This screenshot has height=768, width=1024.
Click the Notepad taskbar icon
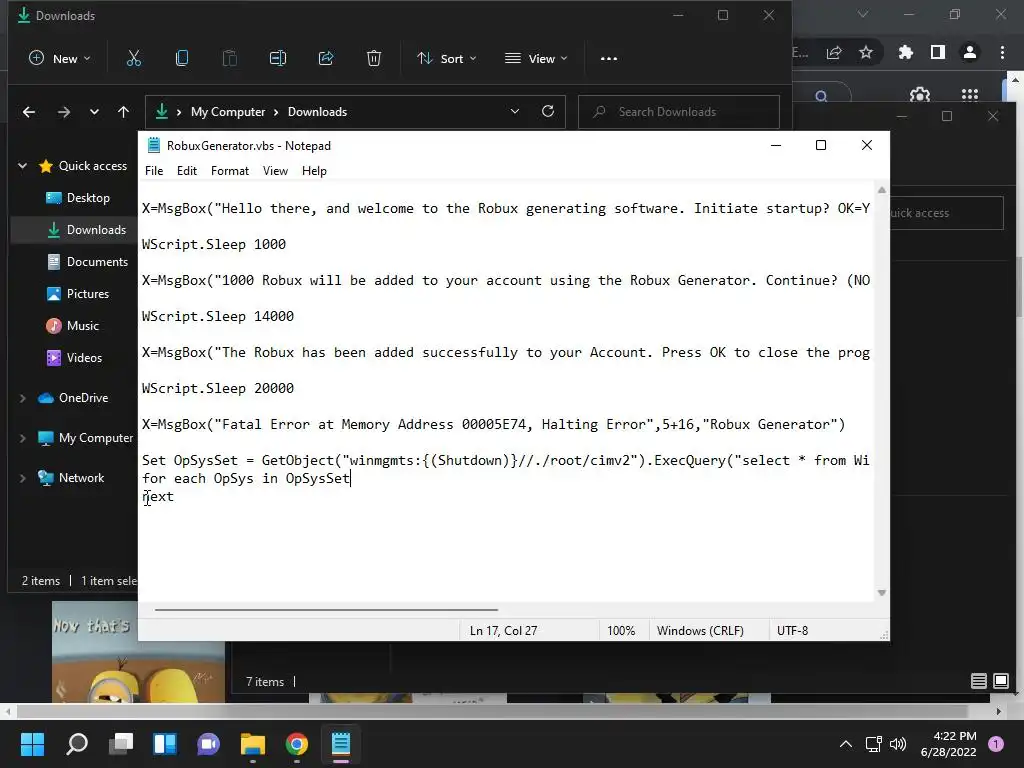341,744
